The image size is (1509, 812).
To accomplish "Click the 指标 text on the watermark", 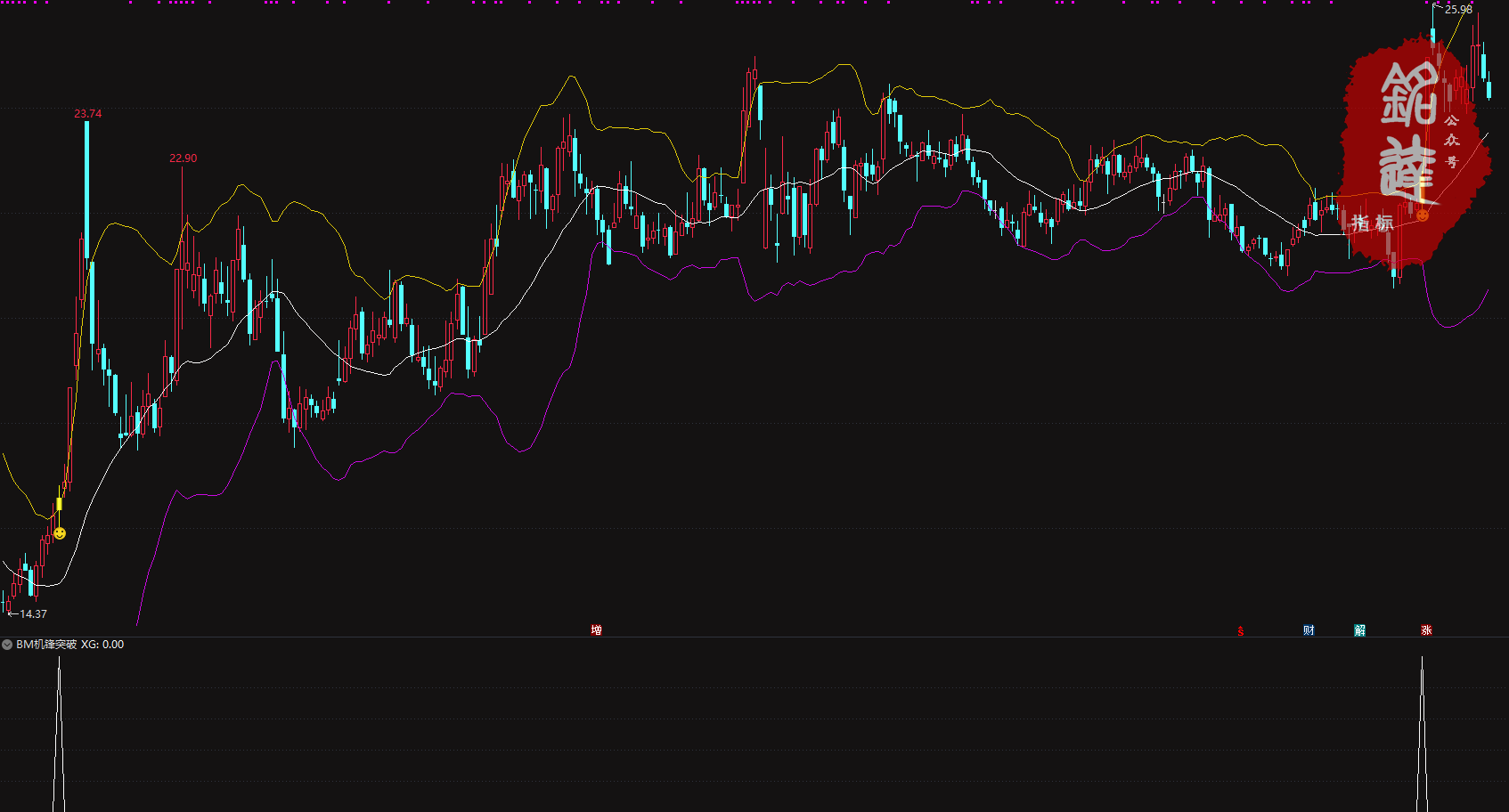I will click(x=1372, y=223).
